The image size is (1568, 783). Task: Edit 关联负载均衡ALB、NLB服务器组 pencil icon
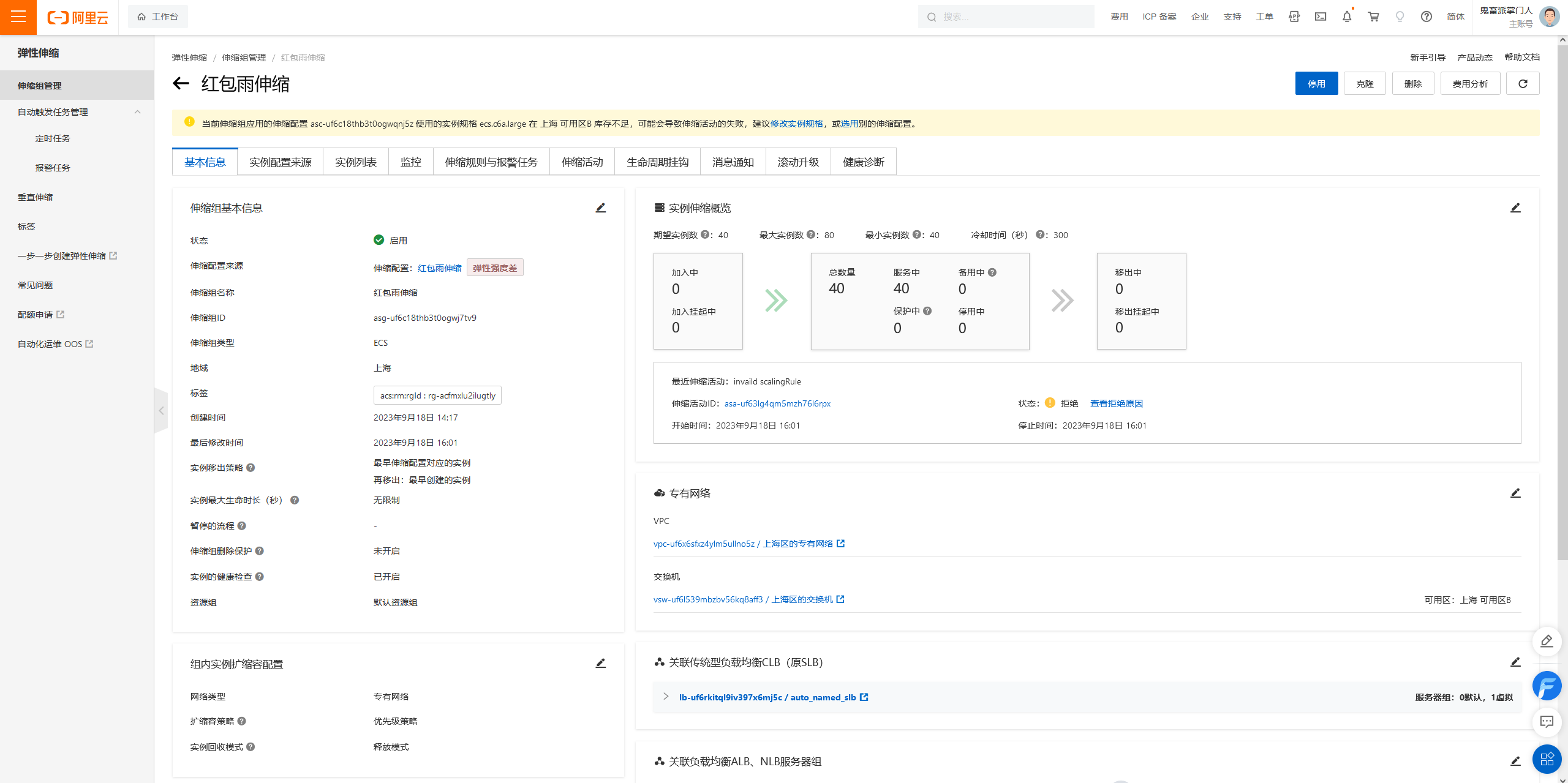[x=1515, y=762]
